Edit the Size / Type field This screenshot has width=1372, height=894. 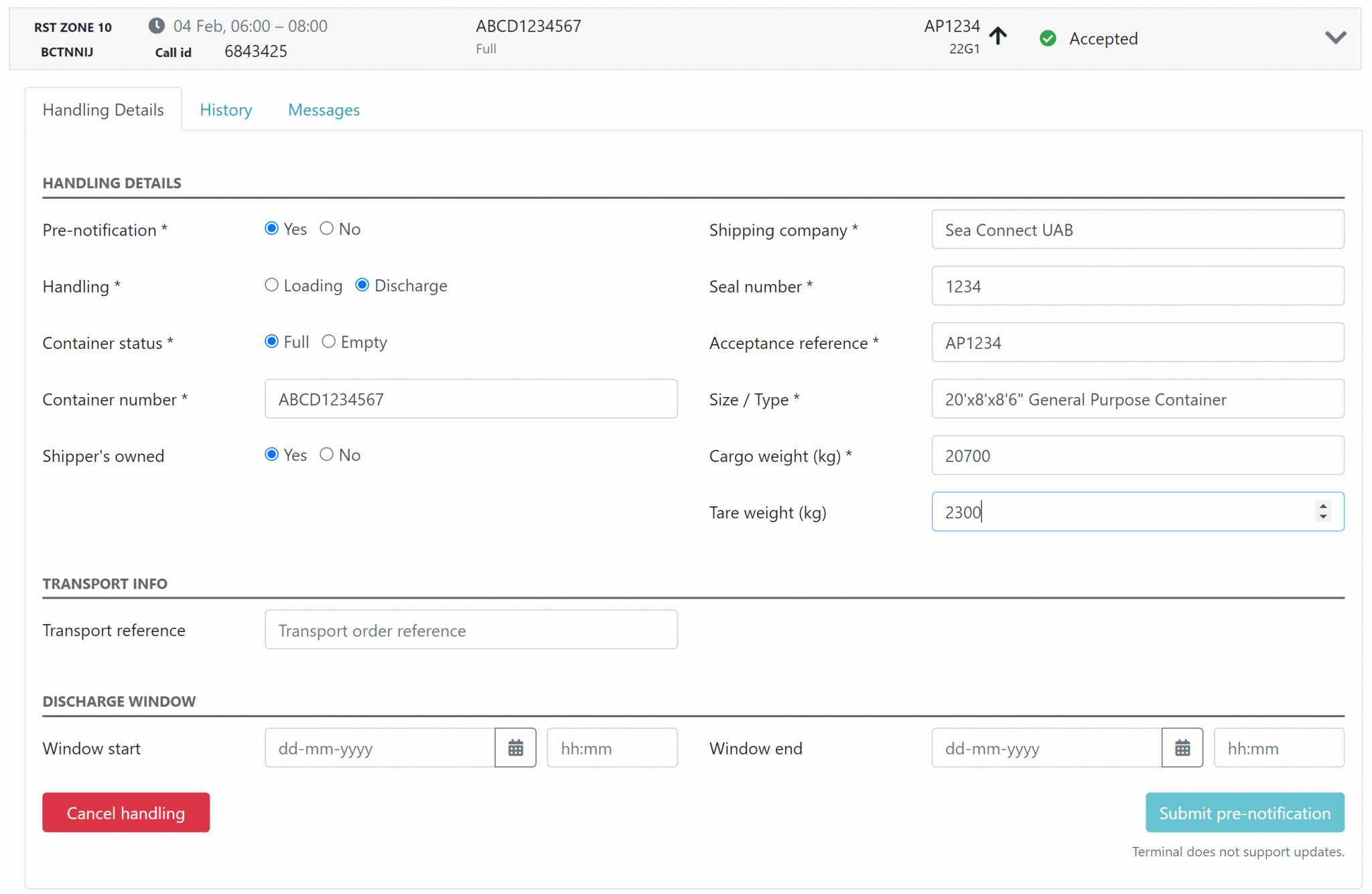(x=1138, y=399)
